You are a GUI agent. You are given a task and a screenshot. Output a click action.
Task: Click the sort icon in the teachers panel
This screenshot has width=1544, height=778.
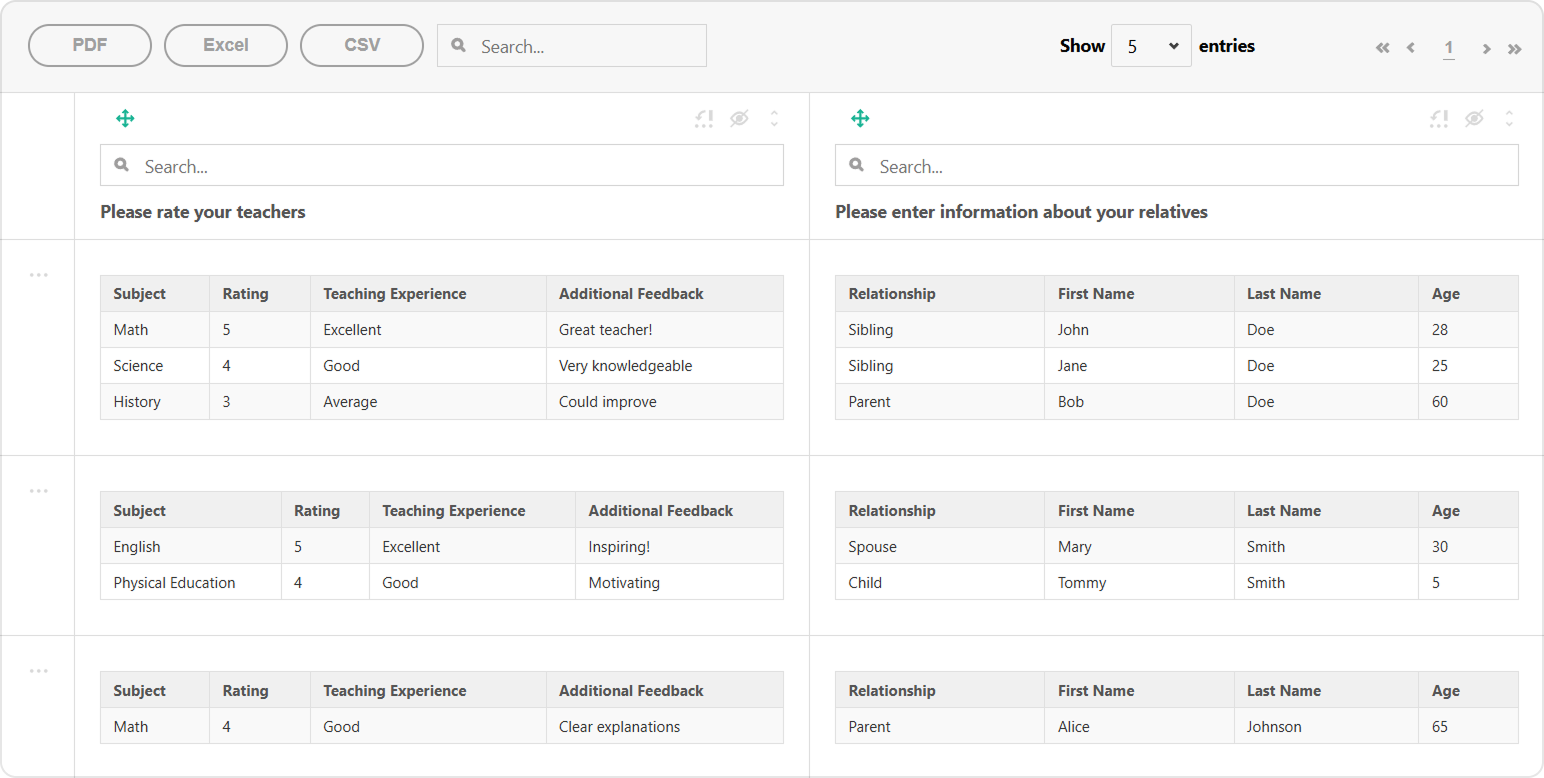click(704, 118)
